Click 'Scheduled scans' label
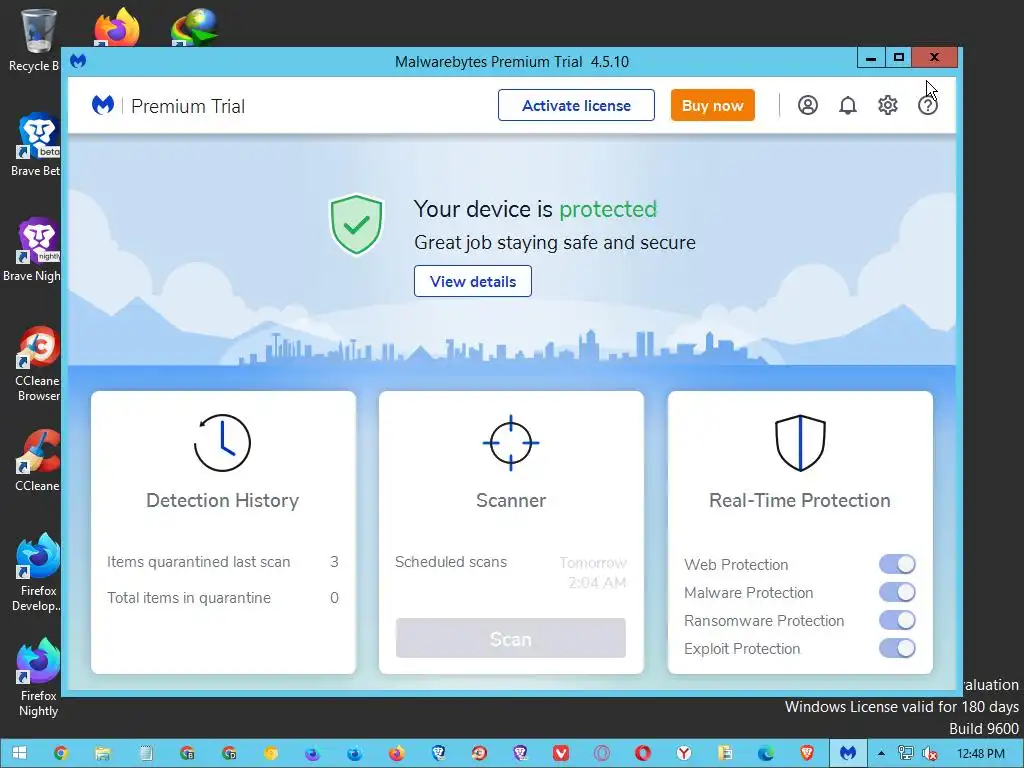Screen dimensions: 1024x768 point(451,562)
